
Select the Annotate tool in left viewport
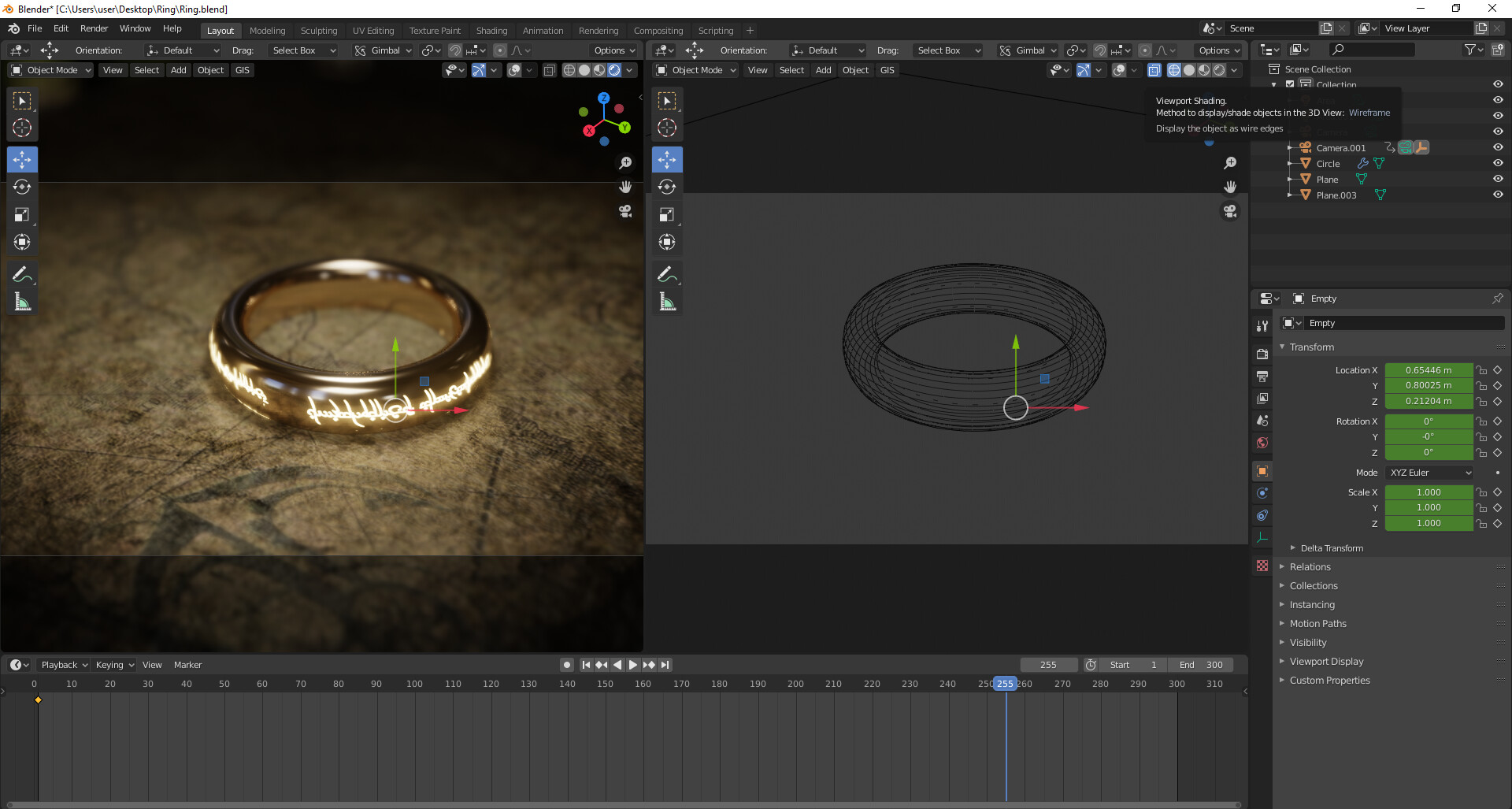[x=22, y=274]
